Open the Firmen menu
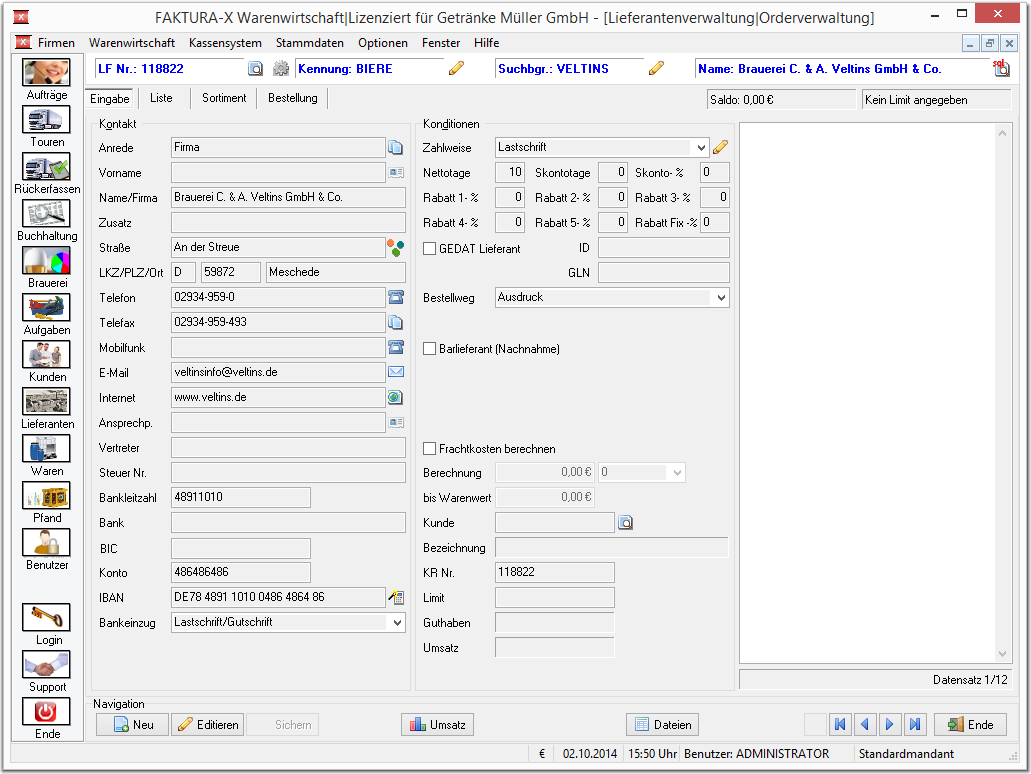This screenshot has height=774, width=1031. click(56, 43)
